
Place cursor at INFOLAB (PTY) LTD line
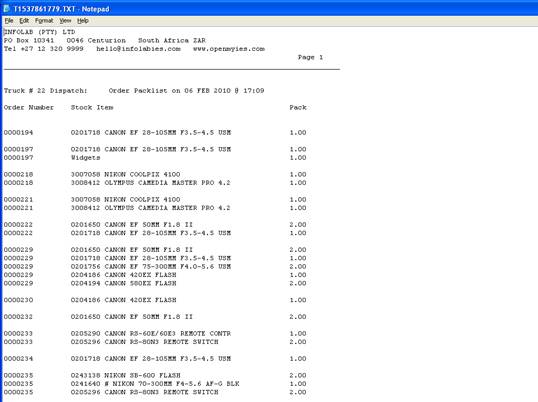[x=39, y=32]
